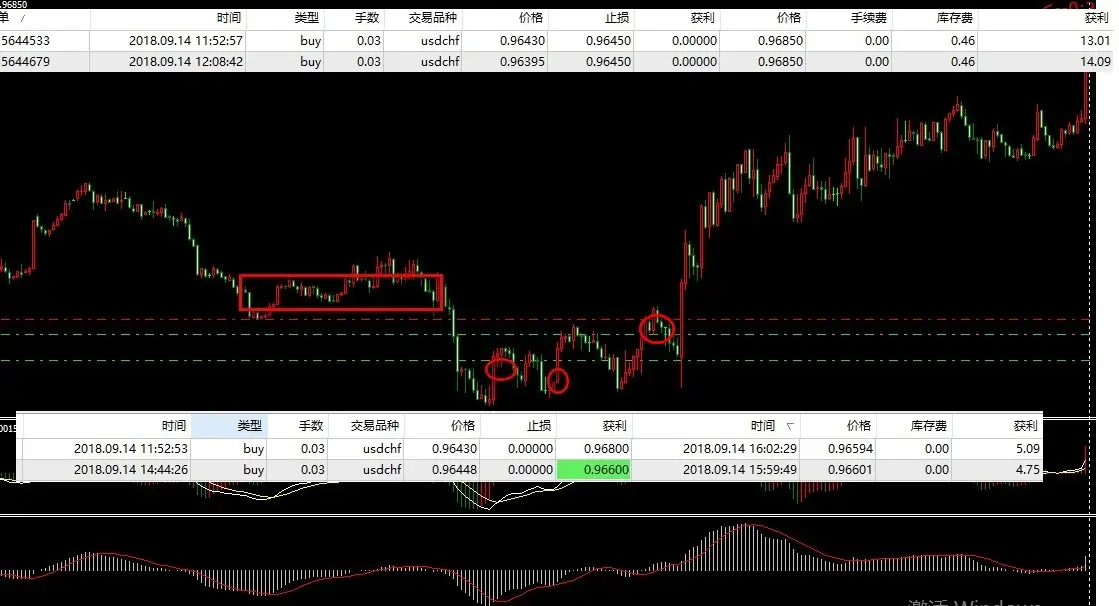Click the 止损 header in lower table
The width and height of the screenshot is (1119, 606).
539,425
